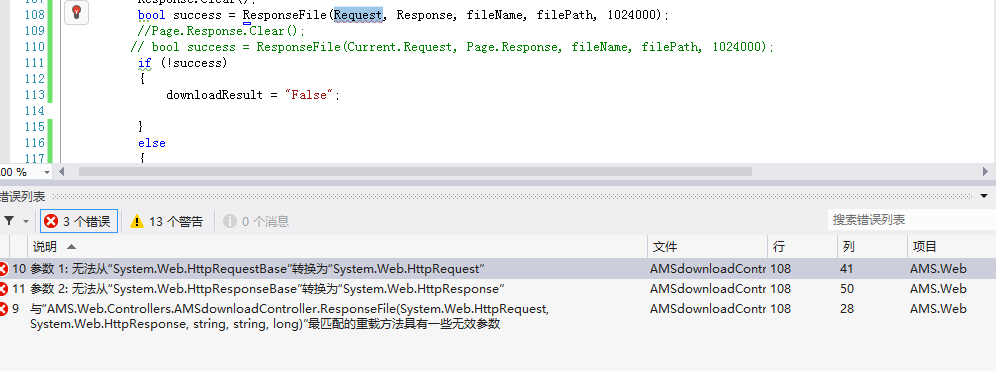Click the 1024000 argument on line 108

(x=632, y=15)
